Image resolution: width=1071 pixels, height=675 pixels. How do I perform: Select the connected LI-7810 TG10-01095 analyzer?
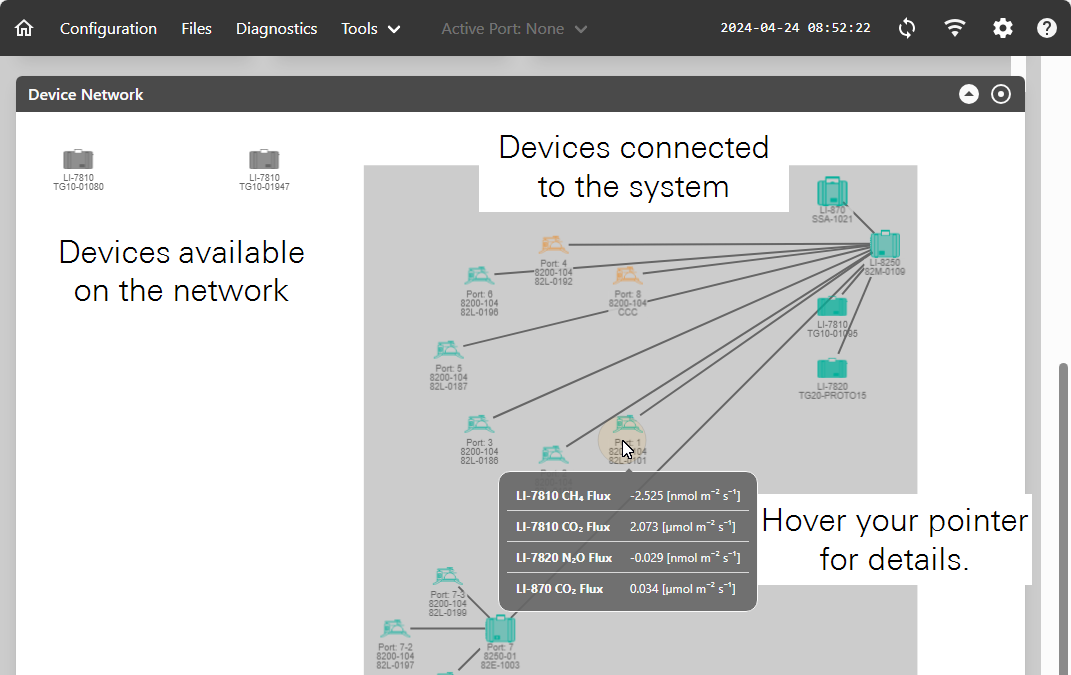point(832,317)
